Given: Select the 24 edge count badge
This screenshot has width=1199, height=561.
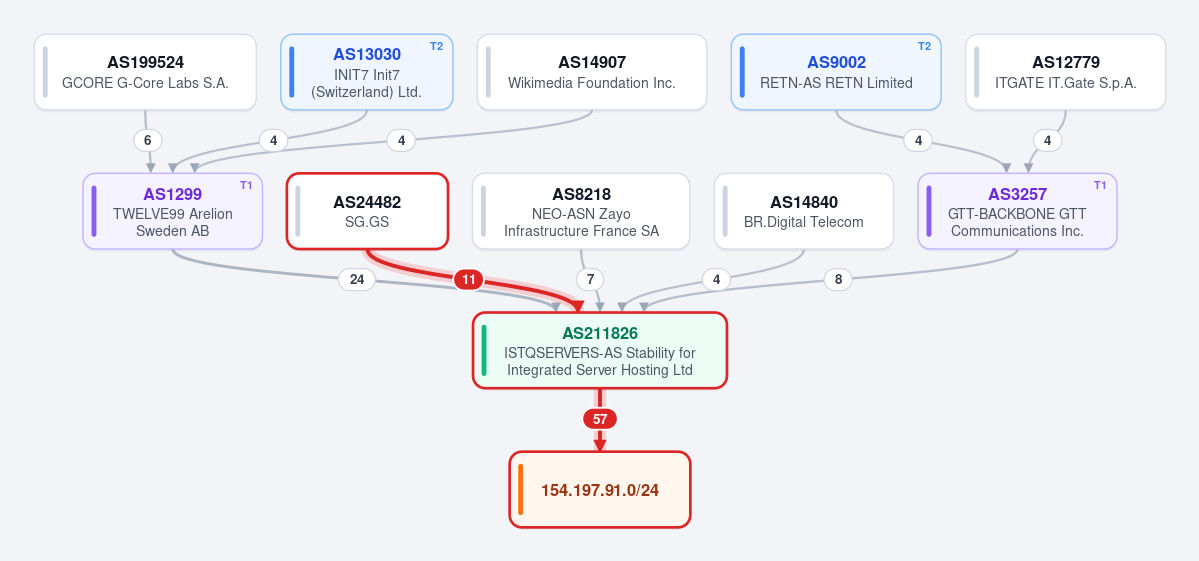Looking at the screenshot, I should point(357,280).
